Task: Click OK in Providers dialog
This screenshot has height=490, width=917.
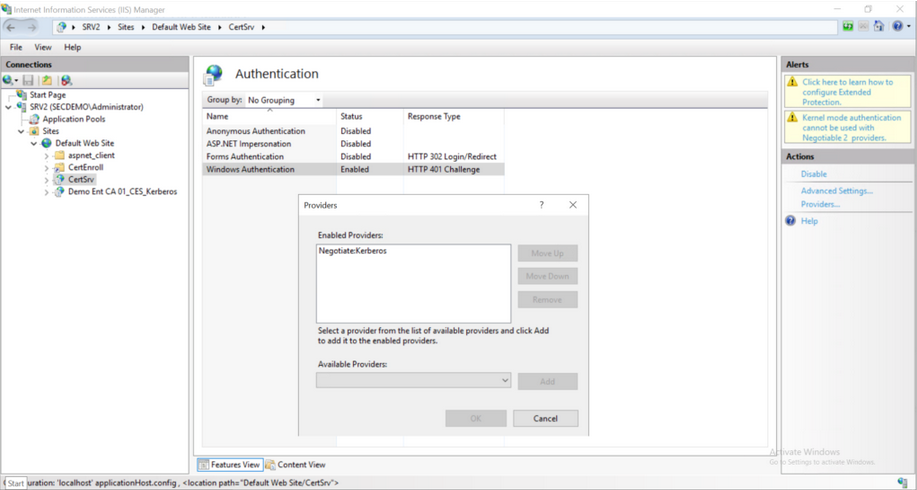Action: (476, 419)
